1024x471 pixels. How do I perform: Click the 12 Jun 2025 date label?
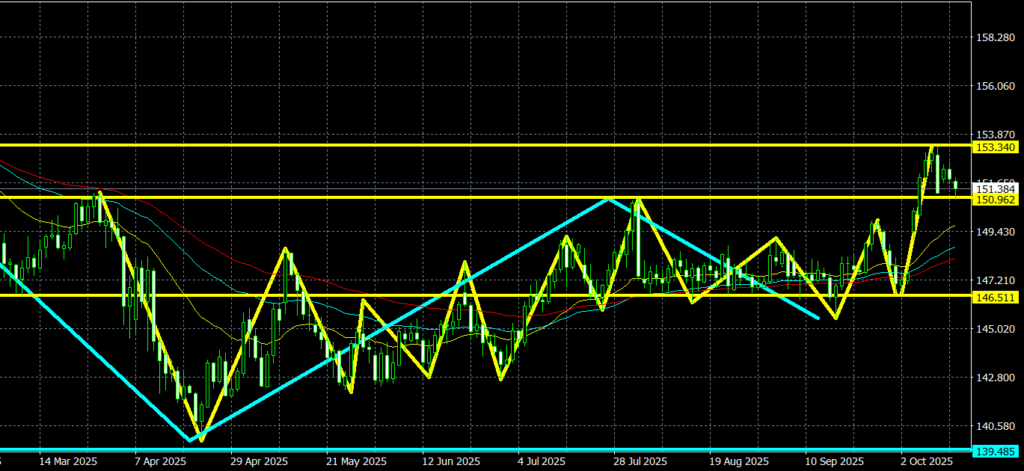pos(451,462)
